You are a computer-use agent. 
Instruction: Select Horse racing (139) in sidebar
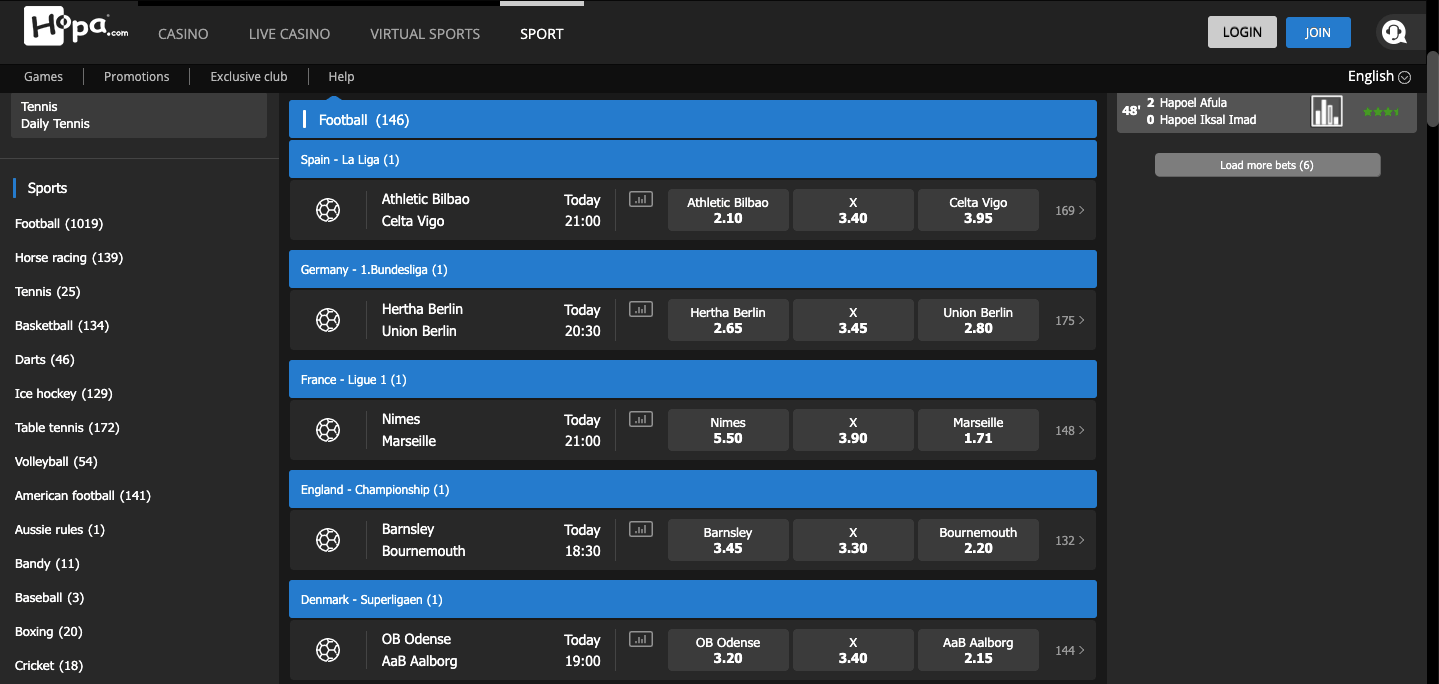(x=69, y=258)
